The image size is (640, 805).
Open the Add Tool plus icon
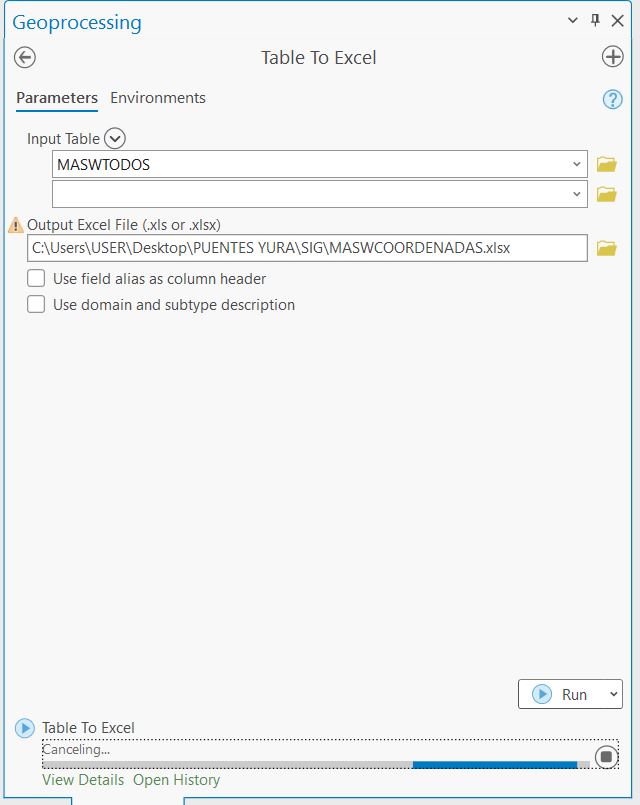tap(613, 57)
